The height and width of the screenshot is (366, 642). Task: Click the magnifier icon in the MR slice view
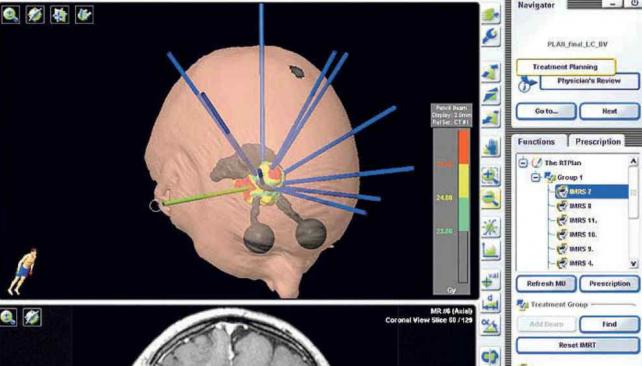click(8, 317)
